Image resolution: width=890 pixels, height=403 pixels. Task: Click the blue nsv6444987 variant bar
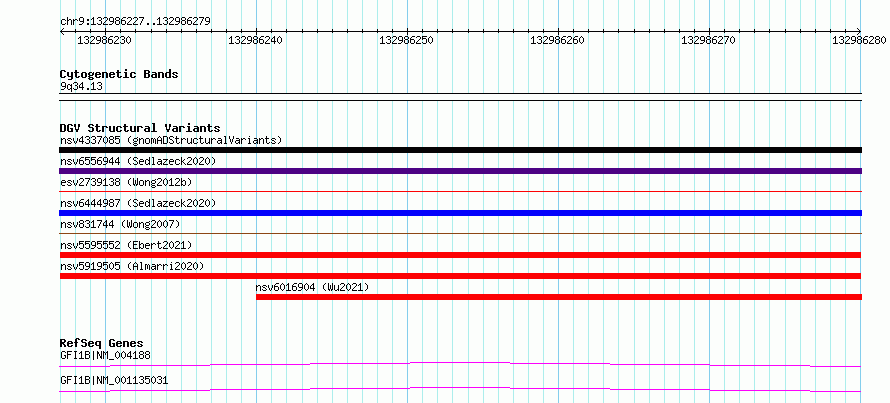click(460, 213)
